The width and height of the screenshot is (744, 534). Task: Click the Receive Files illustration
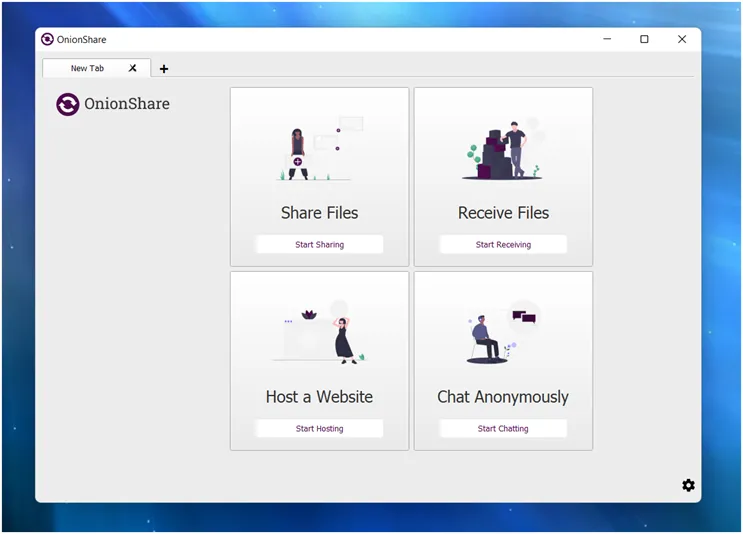tap(503, 150)
